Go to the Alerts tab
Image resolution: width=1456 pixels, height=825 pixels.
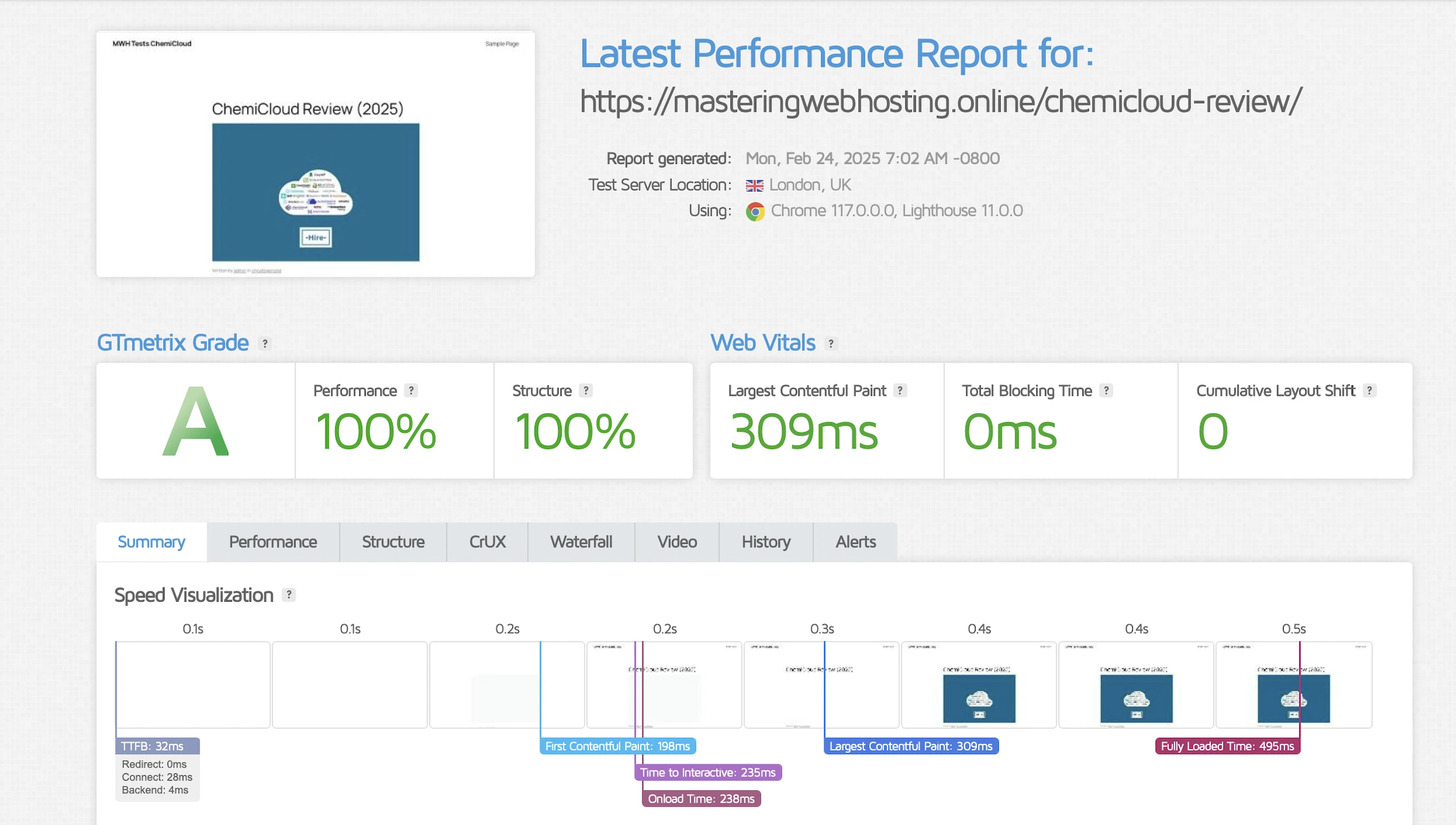tap(855, 542)
